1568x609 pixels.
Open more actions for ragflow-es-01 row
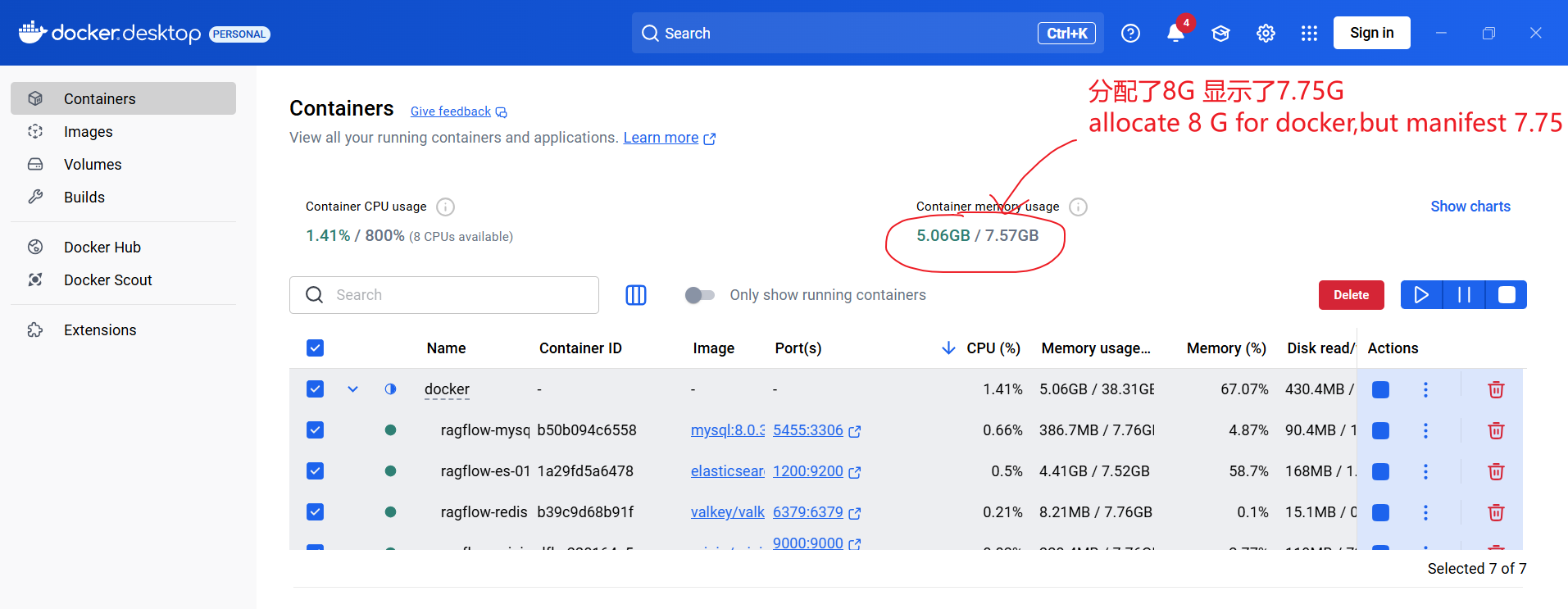(1425, 471)
